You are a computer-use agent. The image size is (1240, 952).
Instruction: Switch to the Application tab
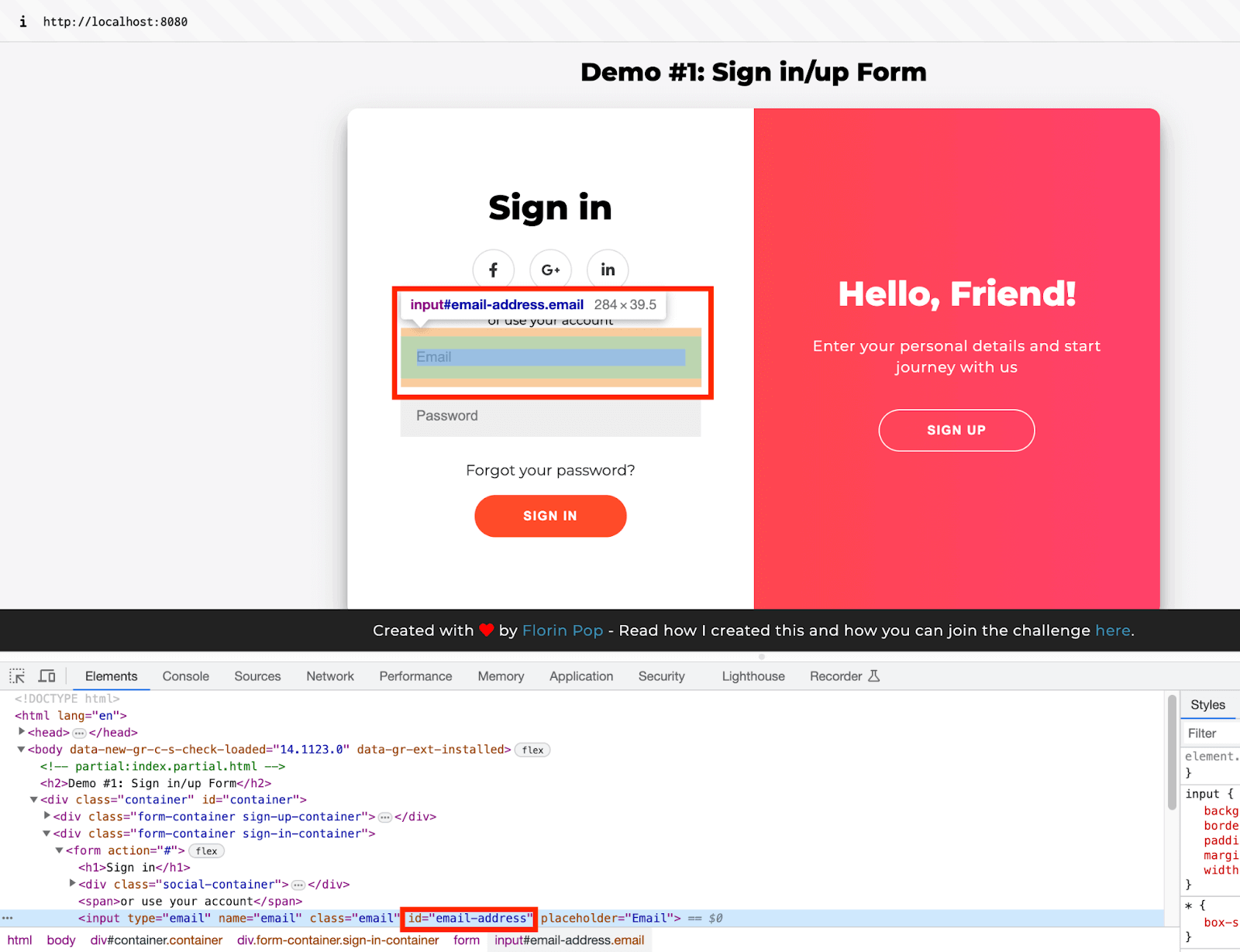pos(581,676)
